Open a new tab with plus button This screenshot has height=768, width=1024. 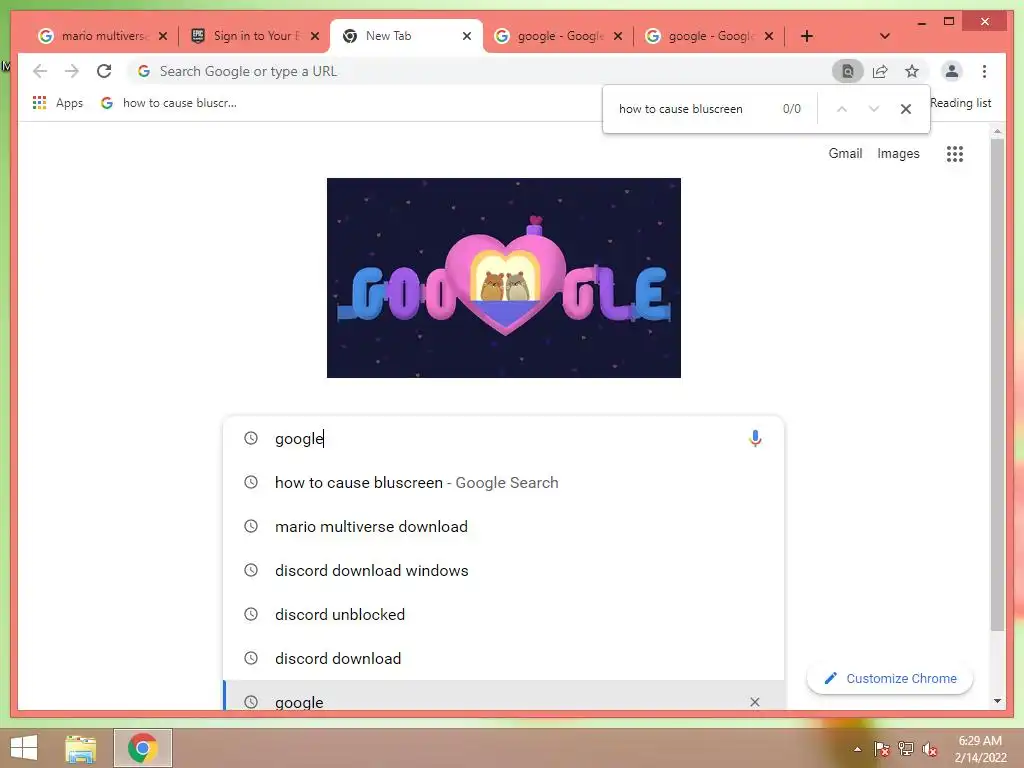click(x=807, y=36)
